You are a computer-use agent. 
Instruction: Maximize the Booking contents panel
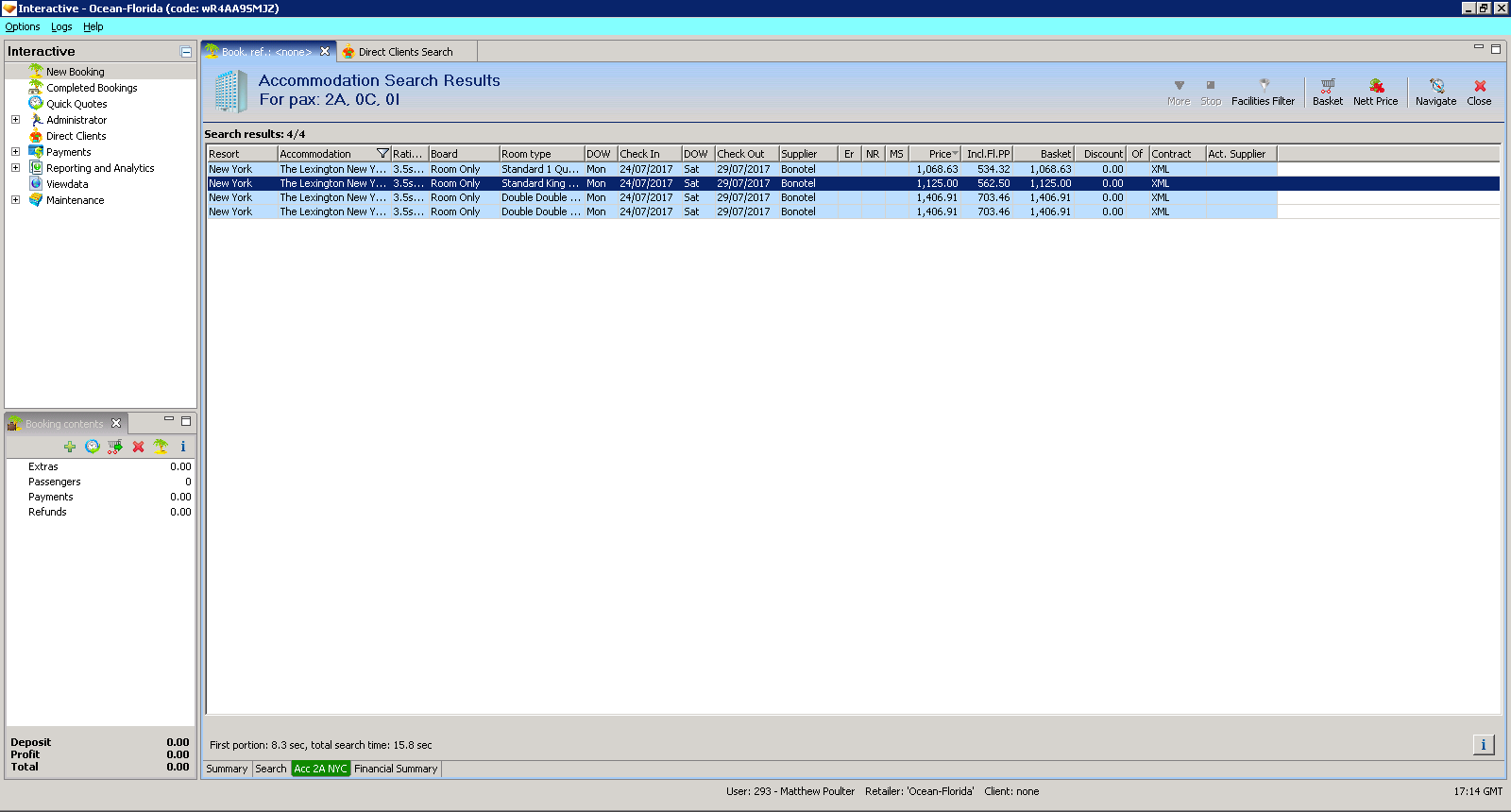coord(186,421)
